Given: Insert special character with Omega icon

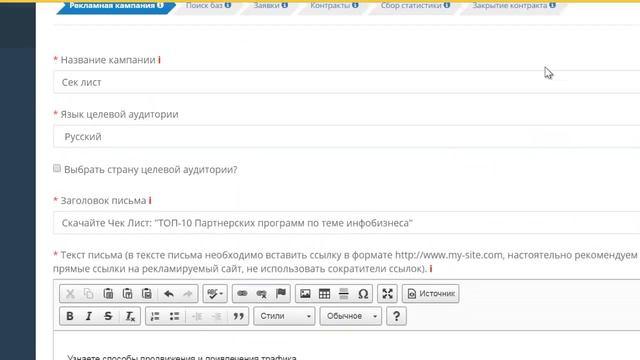Looking at the screenshot, I should point(363,293).
